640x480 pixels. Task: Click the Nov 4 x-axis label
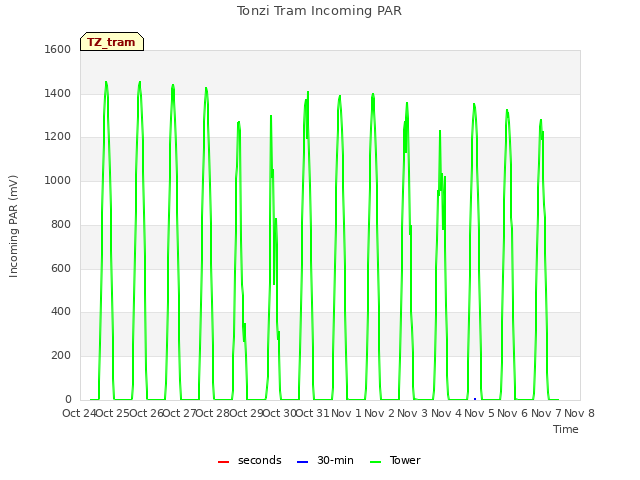pyautogui.click(x=446, y=413)
